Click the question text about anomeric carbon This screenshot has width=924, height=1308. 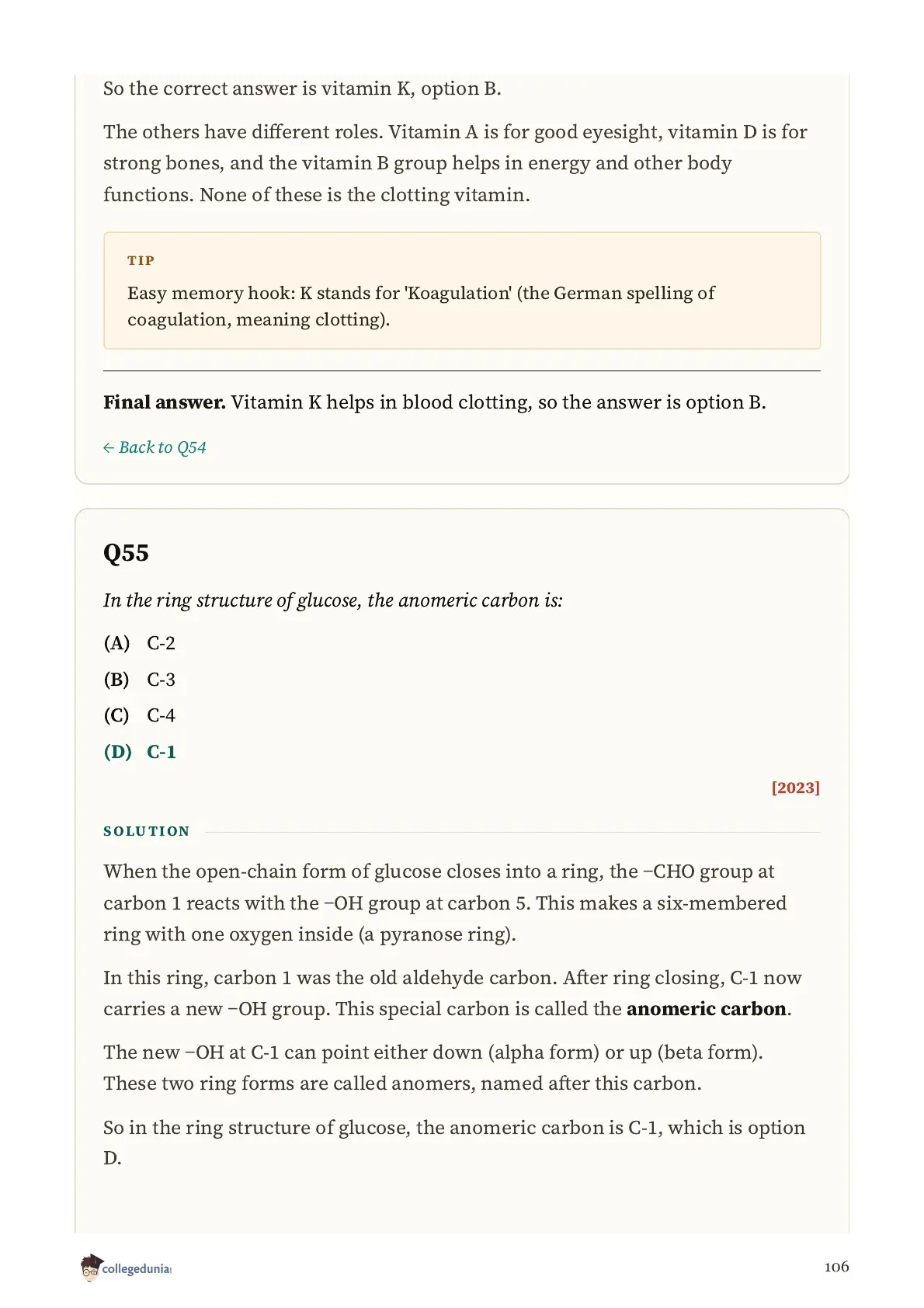[333, 600]
